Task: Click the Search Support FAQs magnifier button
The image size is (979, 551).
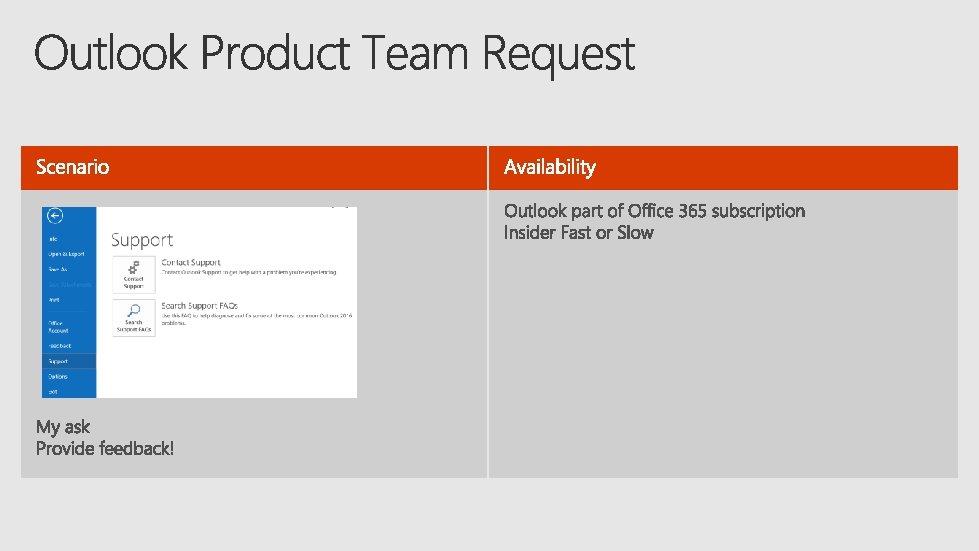Action: (134, 318)
